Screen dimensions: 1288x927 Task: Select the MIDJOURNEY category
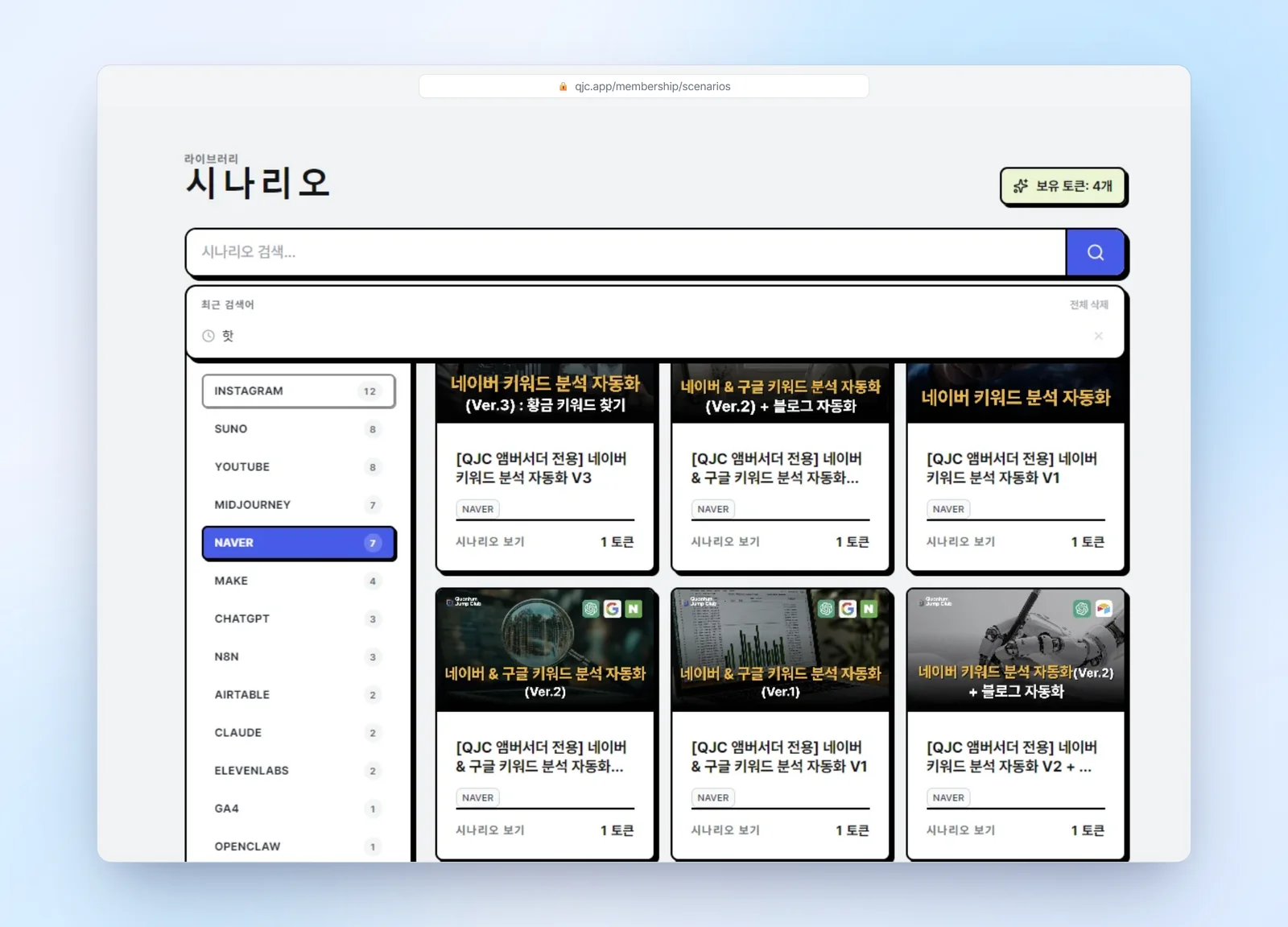tap(299, 504)
